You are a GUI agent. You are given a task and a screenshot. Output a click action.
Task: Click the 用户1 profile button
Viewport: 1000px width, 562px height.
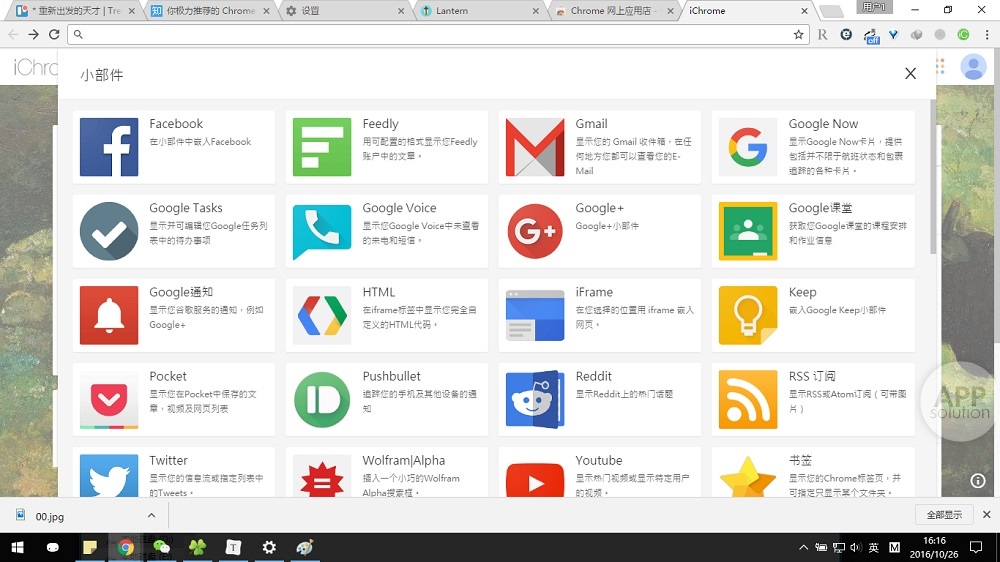876,7
